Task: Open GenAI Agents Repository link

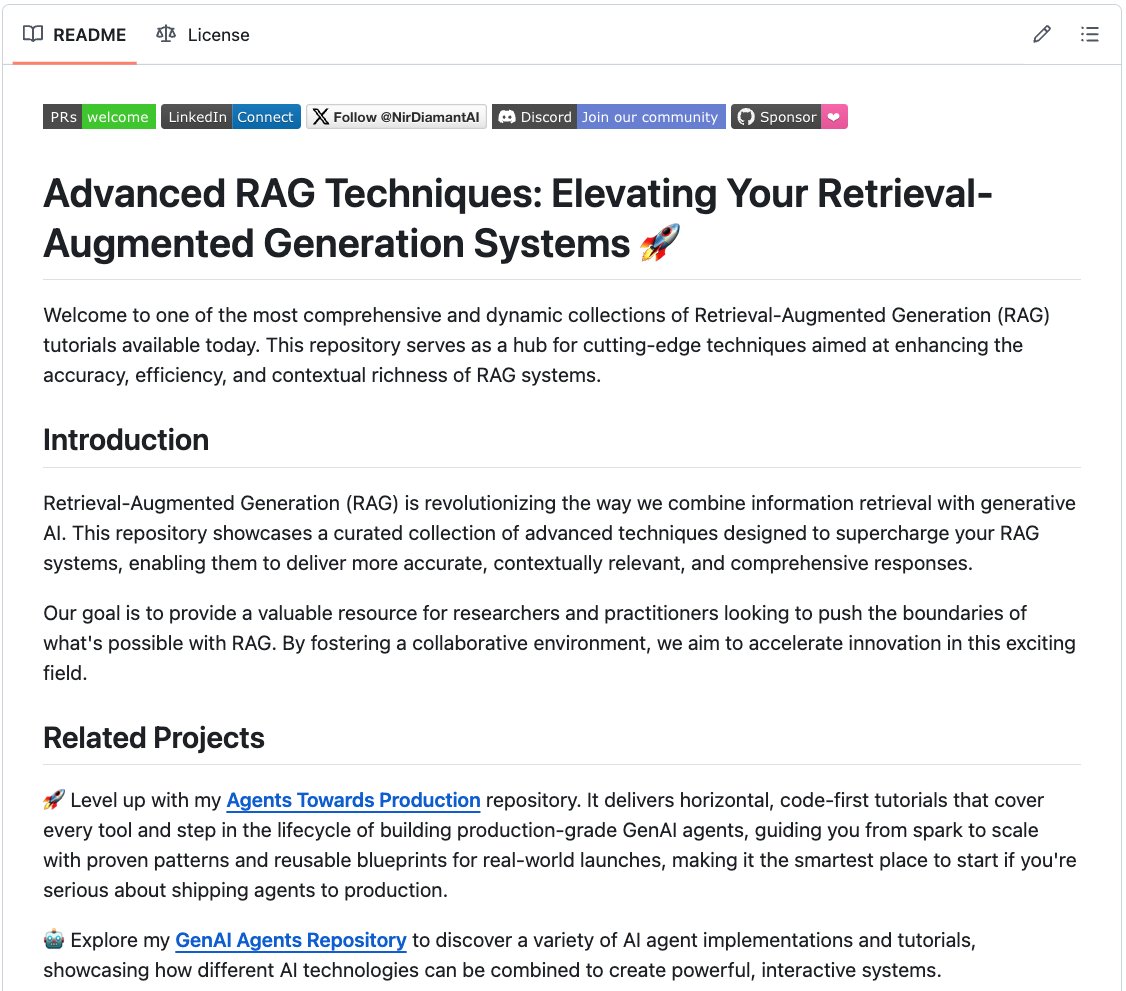Action: 291,940
